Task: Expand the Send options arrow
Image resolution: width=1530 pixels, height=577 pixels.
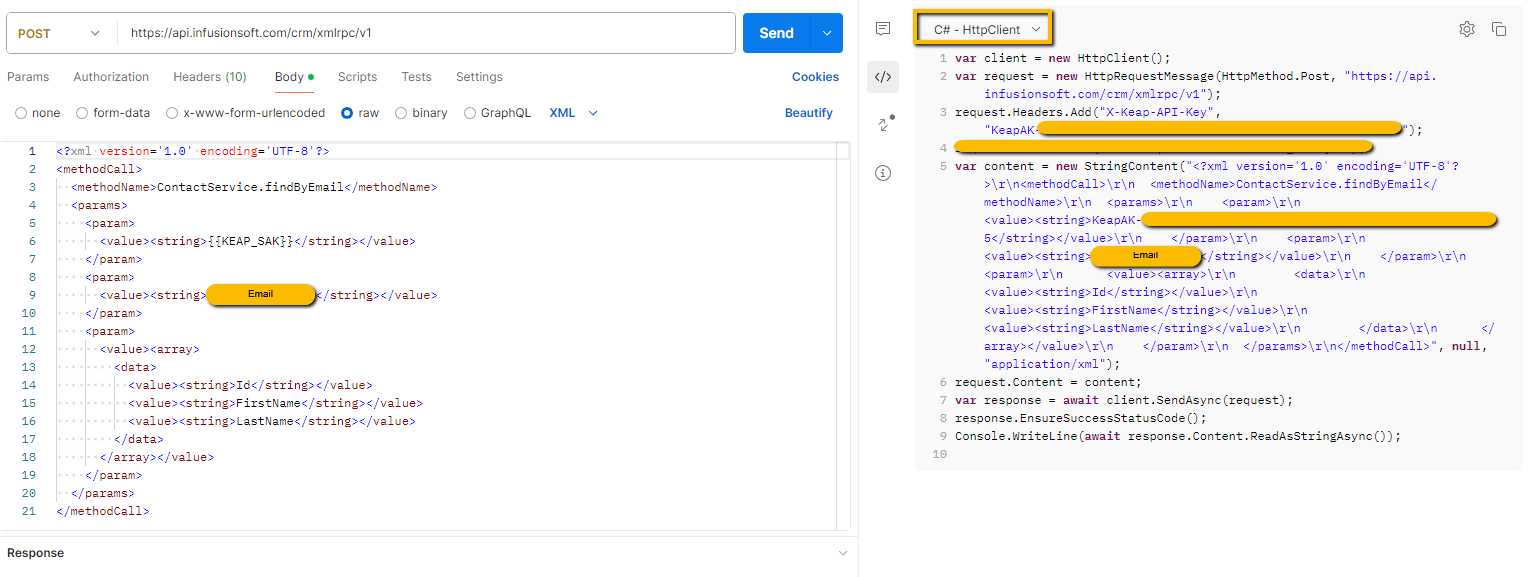Action: (827, 33)
